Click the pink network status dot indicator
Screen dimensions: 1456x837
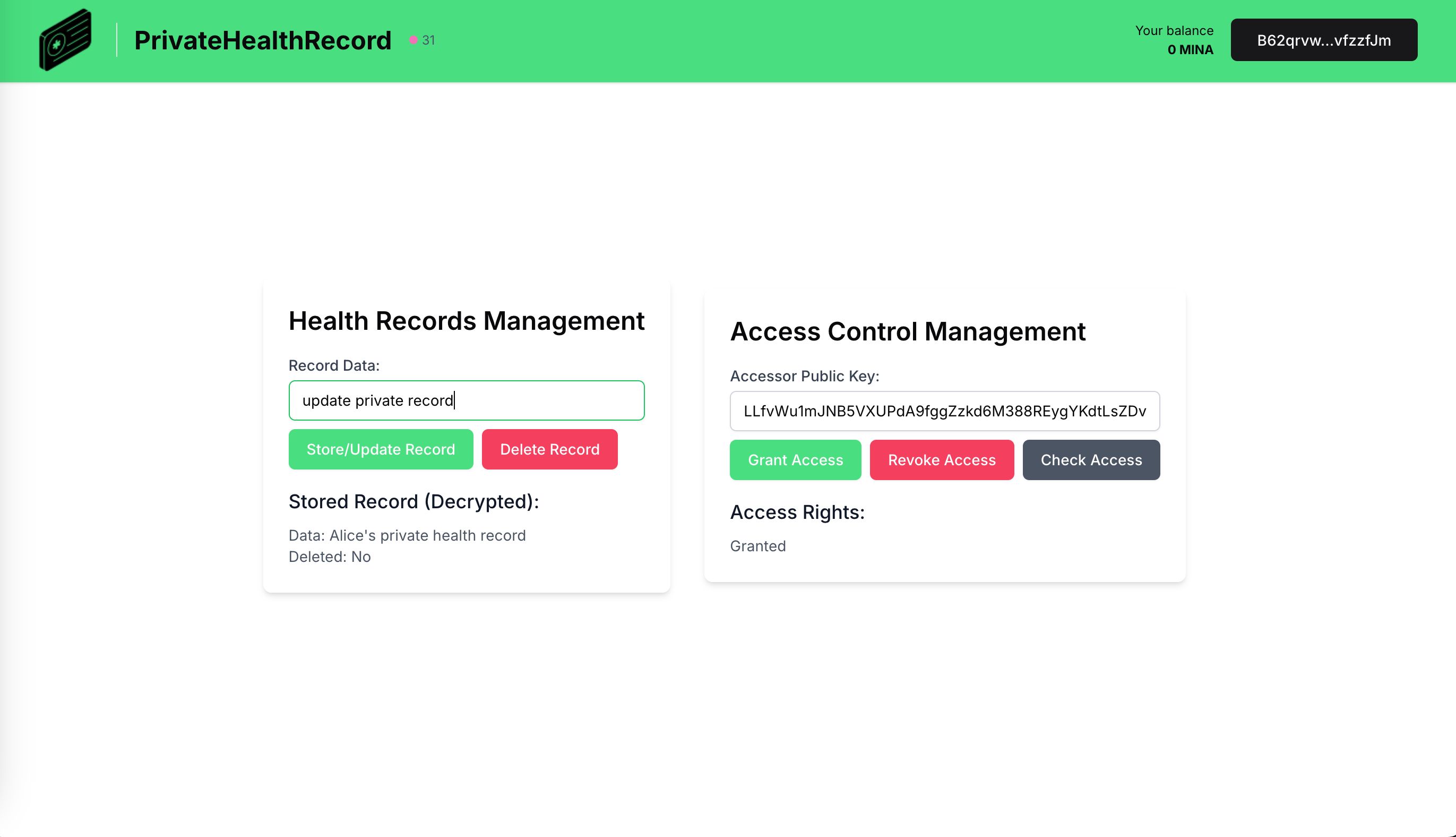pyautogui.click(x=413, y=39)
